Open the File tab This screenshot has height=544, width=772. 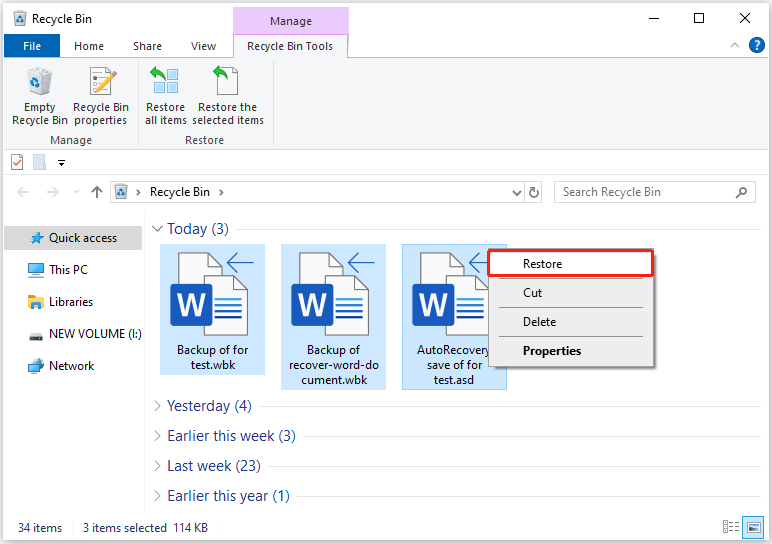pyautogui.click(x=32, y=46)
